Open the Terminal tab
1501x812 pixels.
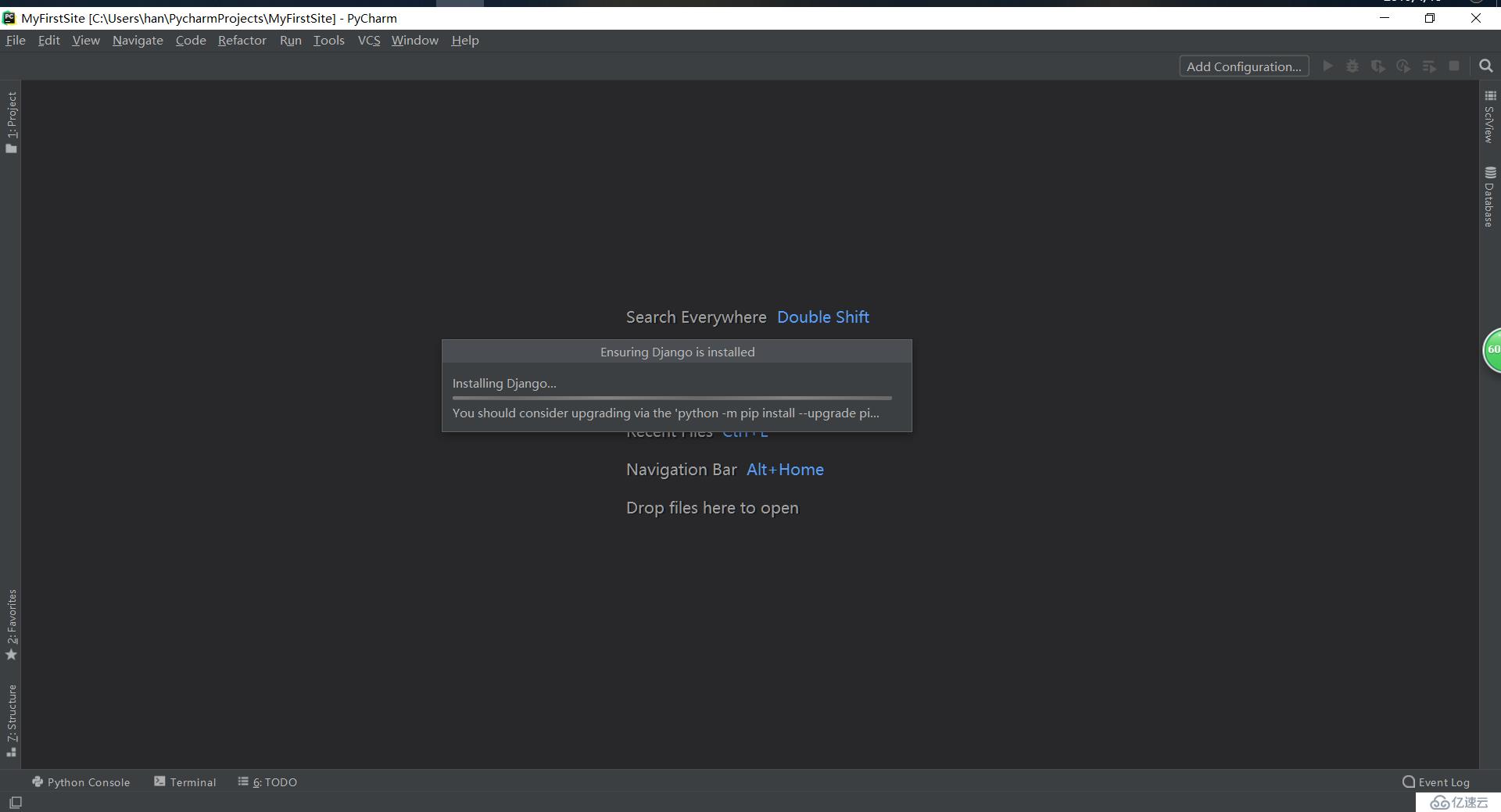[x=185, y=782]
